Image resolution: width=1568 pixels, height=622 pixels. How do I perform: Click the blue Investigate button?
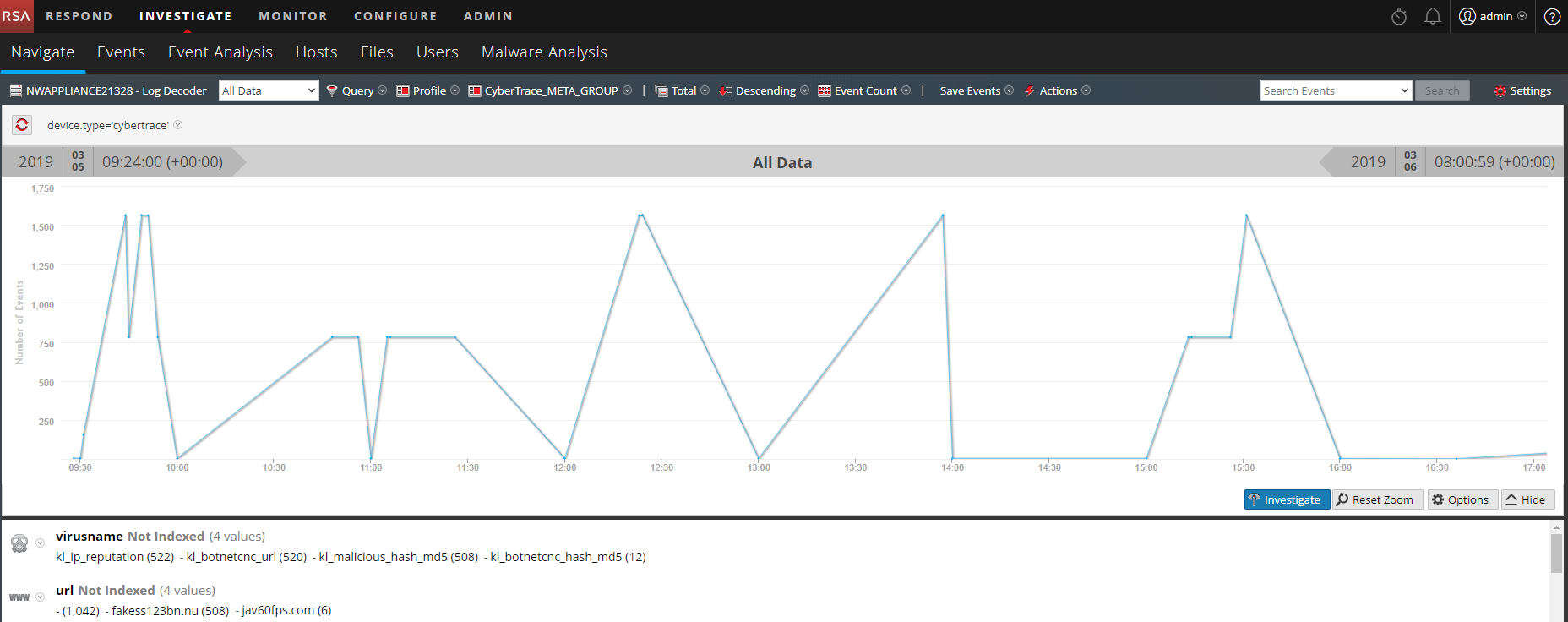tap(1286, 499)
